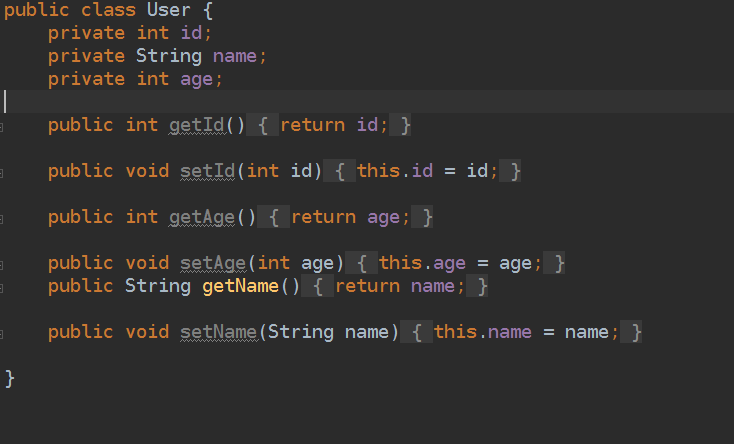
Task: Click 'this' keyword in setName method
Action: 455,333
